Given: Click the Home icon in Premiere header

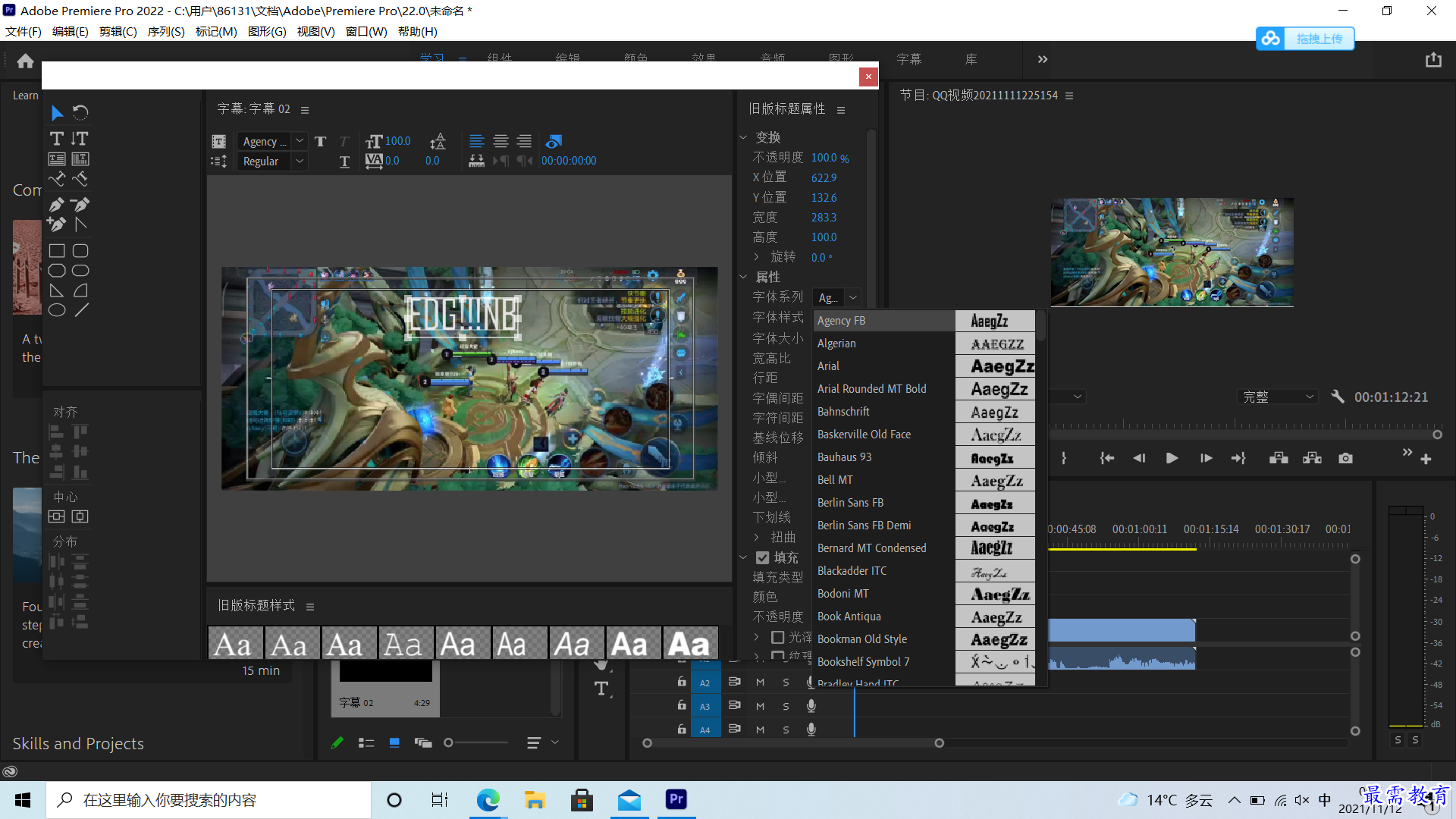Looking at the screenshot, I should coord(25,61).
